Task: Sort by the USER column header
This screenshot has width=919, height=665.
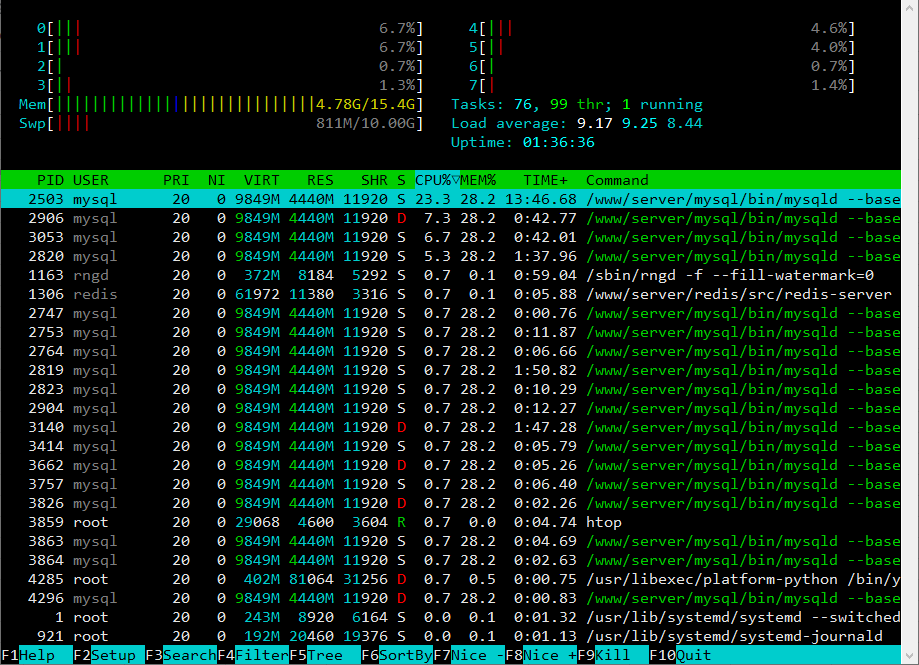Action: tap(88, 180)
